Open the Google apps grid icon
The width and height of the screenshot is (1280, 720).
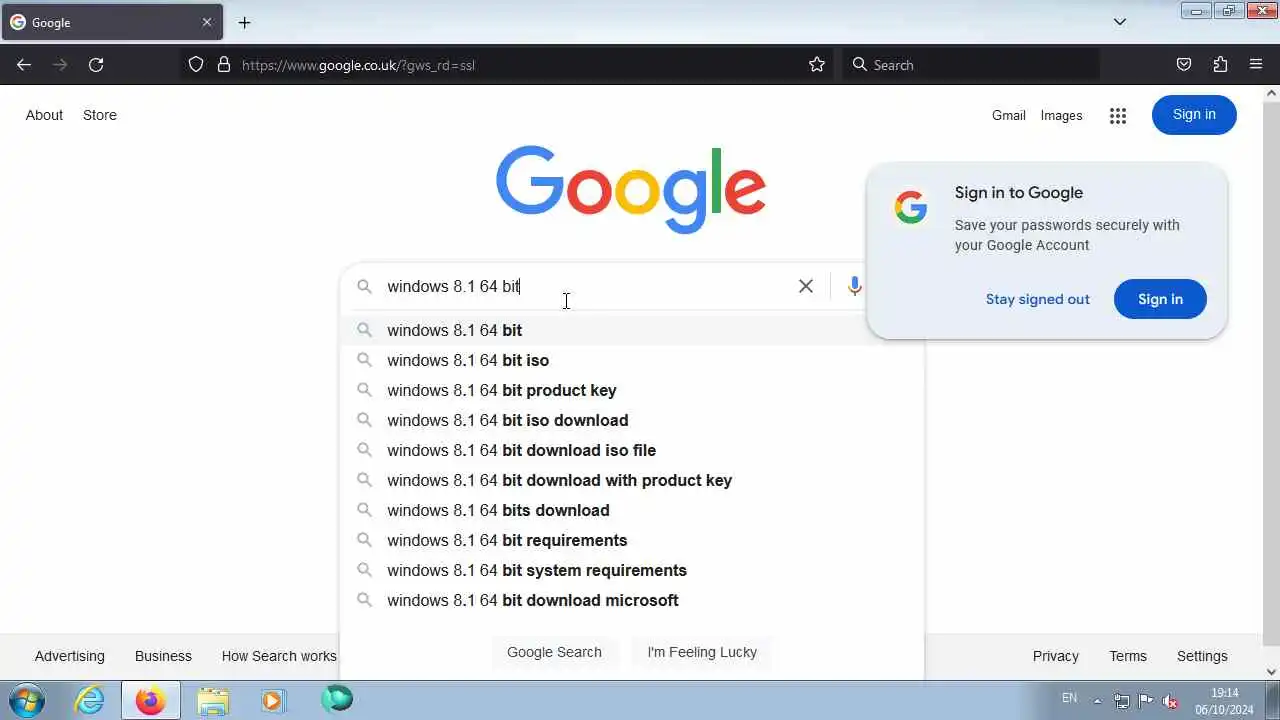pos(1118,116)
